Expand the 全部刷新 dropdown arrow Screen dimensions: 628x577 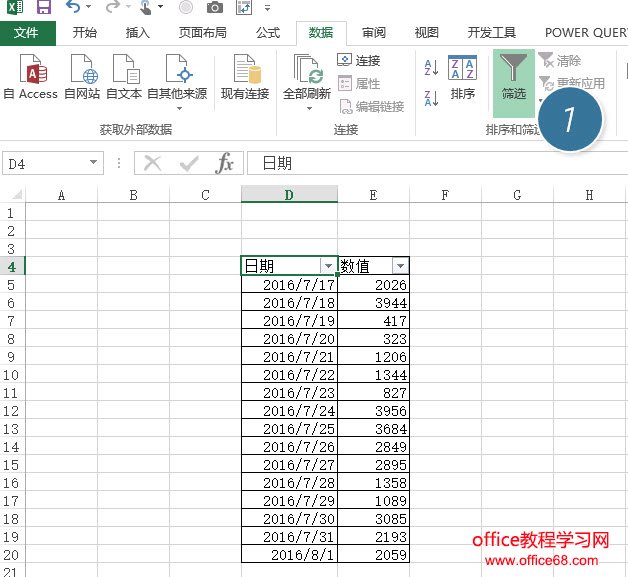309,109
